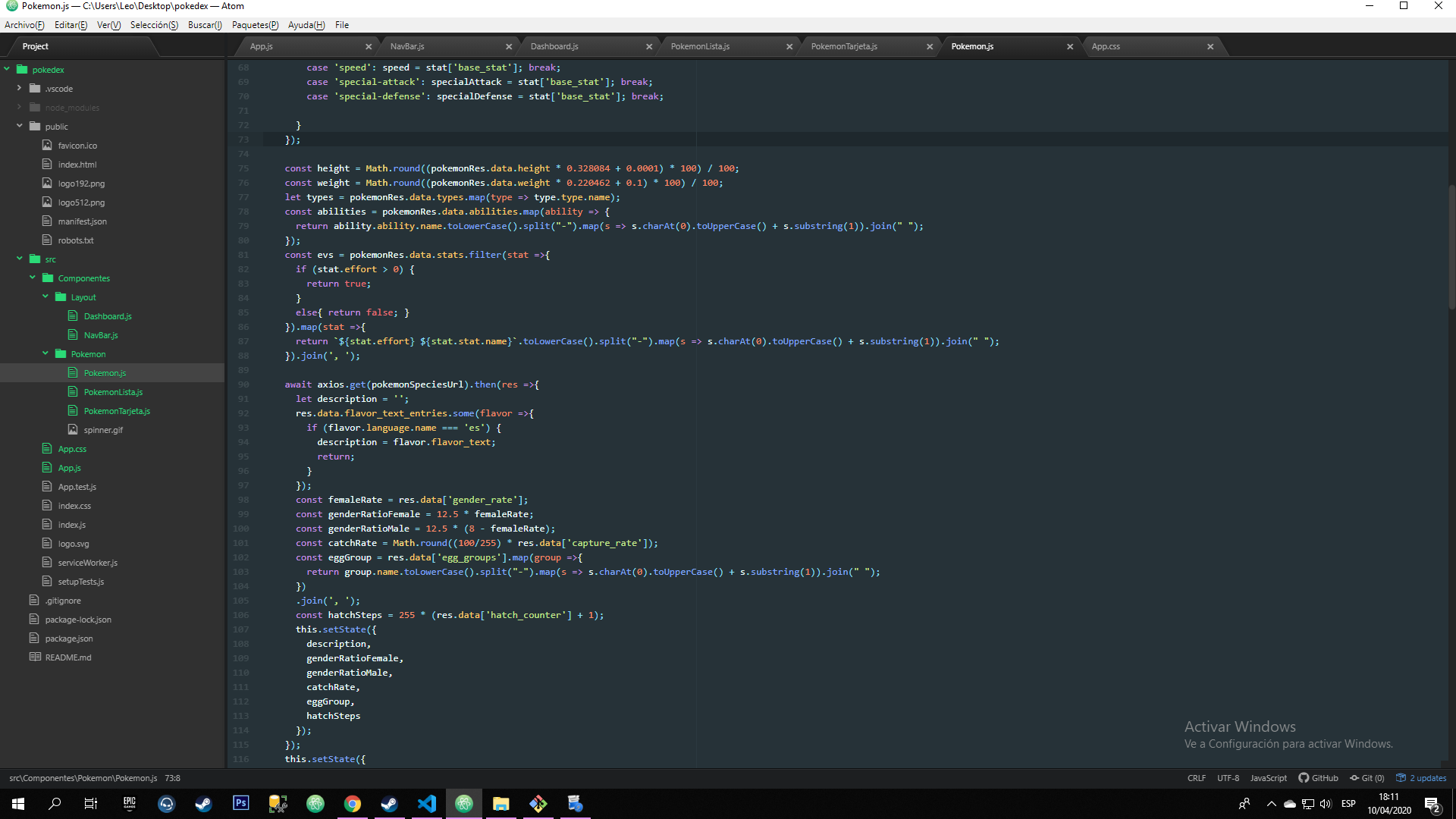Open Dashboard.js from the Layout folder
The height and width of the screenshot is (819, 1456).
tap(108, 316)
